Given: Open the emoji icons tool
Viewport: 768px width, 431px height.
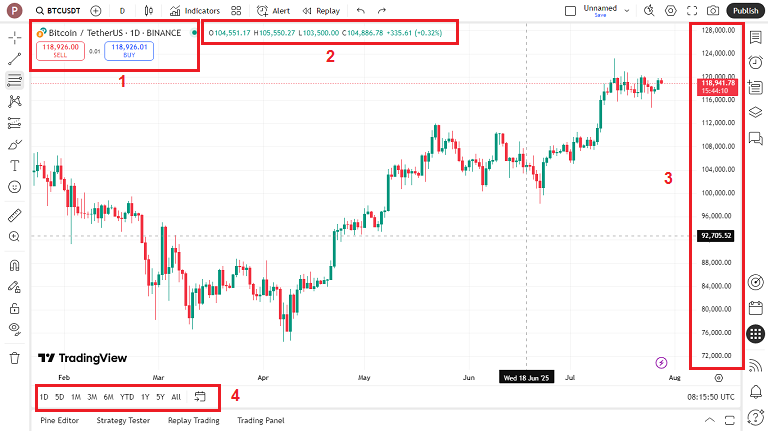Looking at the screenshot, I should click(x=15, y=187).
